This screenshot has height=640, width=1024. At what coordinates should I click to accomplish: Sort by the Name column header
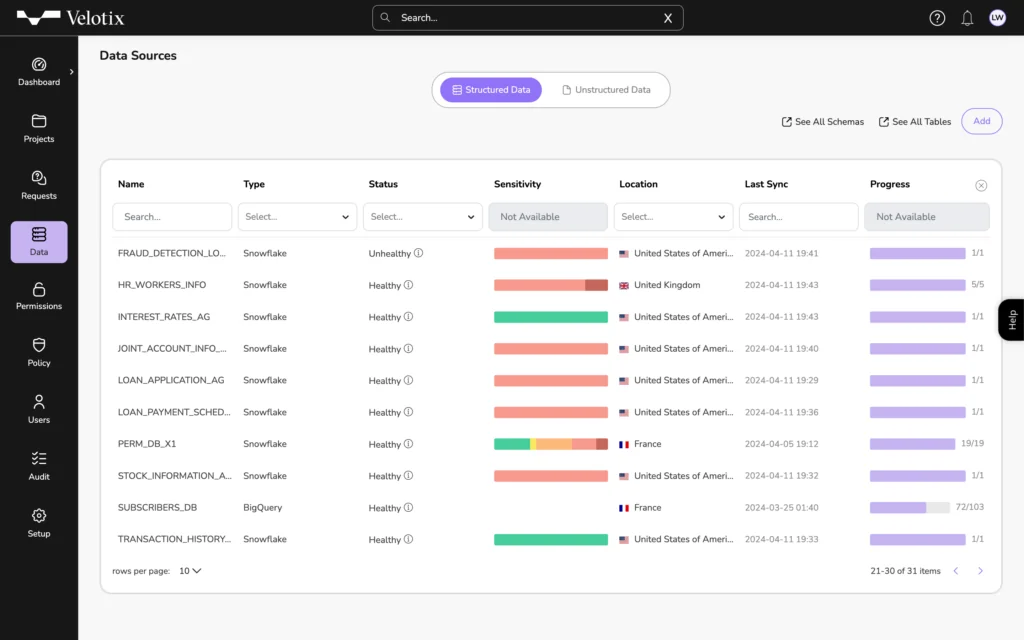click(x=131, y=184)
